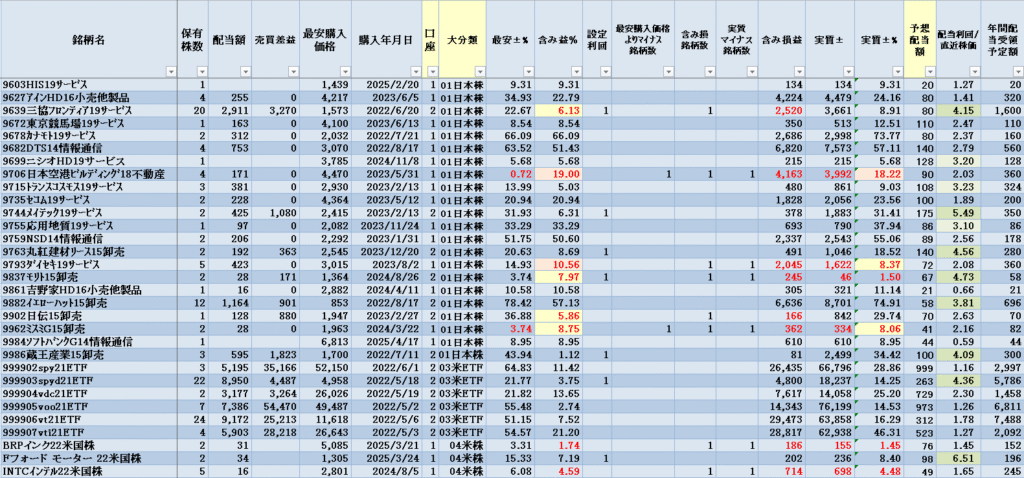Screen dimensions: 1024x478
Task: Select the 999902spy21ETF name cell
Action: (89, 368)
